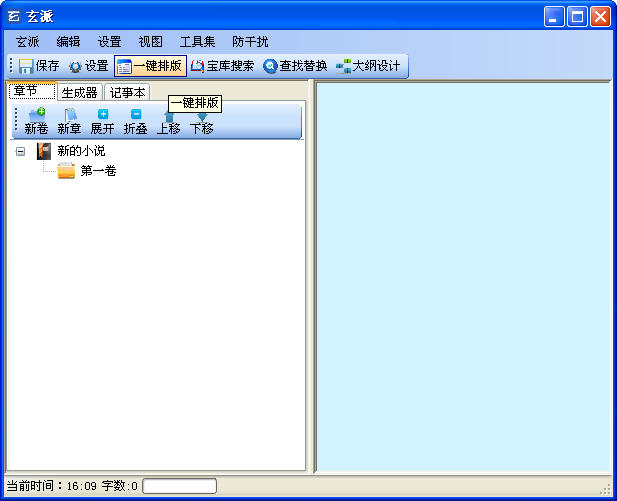The image size is (617, 501).
Task: Move selected item down with 下移
Action: tap(201, 123)
